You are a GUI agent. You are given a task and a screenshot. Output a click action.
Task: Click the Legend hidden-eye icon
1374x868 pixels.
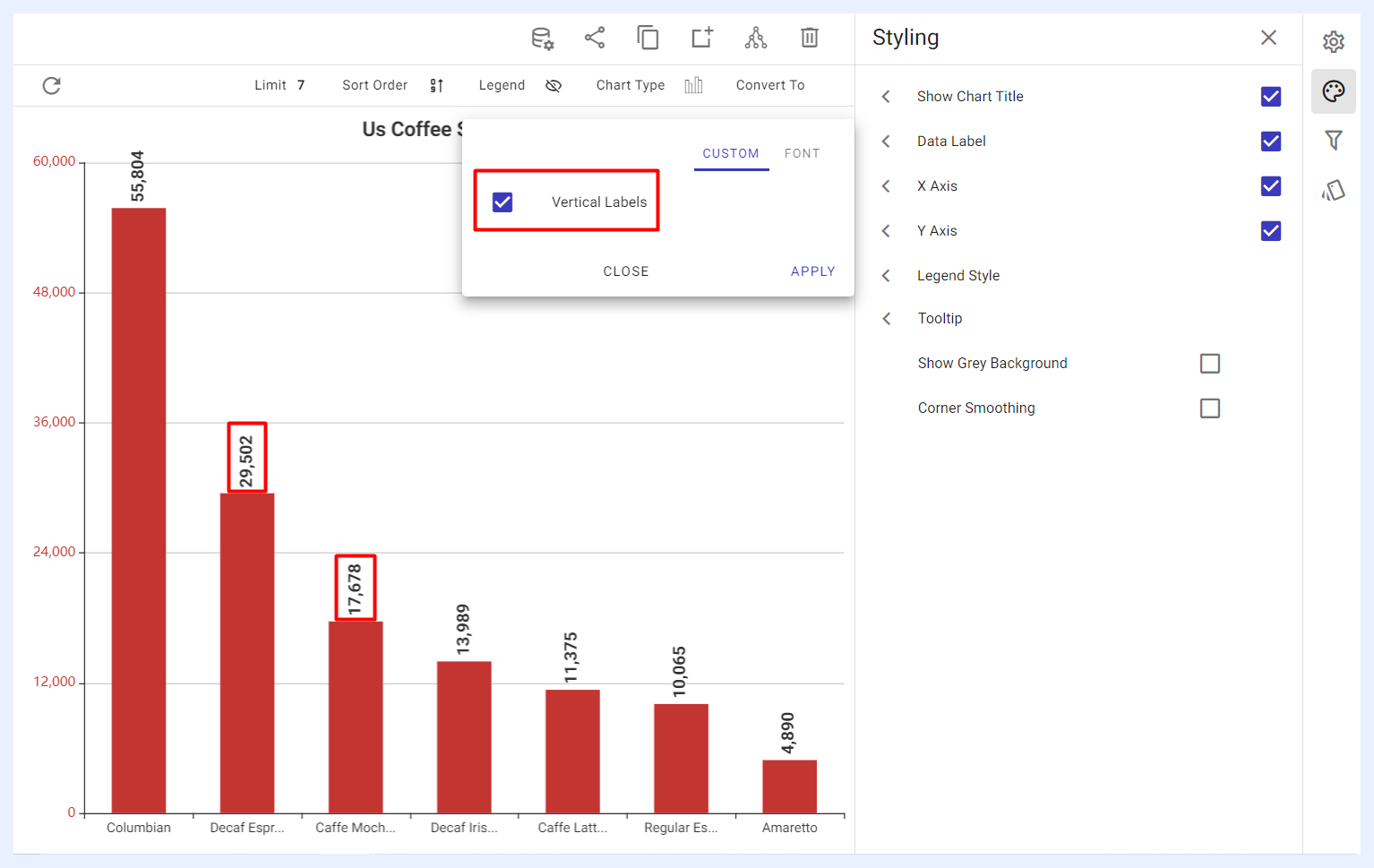point(554,85)
